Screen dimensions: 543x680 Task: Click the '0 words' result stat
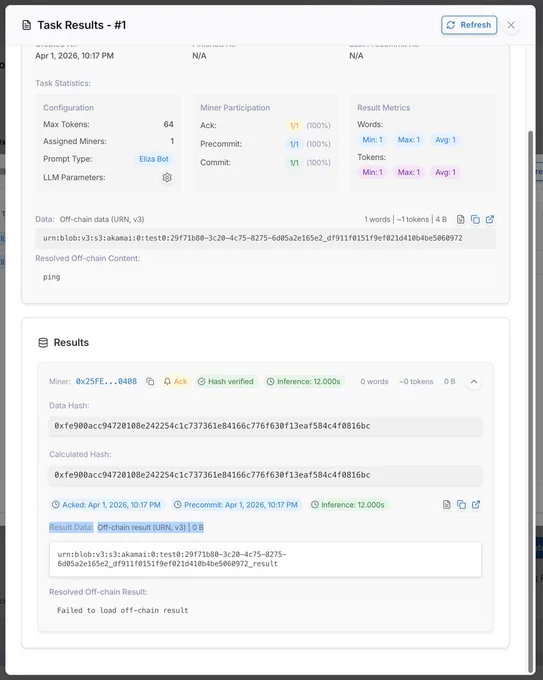pyautogui.click(x=374, y=382)
